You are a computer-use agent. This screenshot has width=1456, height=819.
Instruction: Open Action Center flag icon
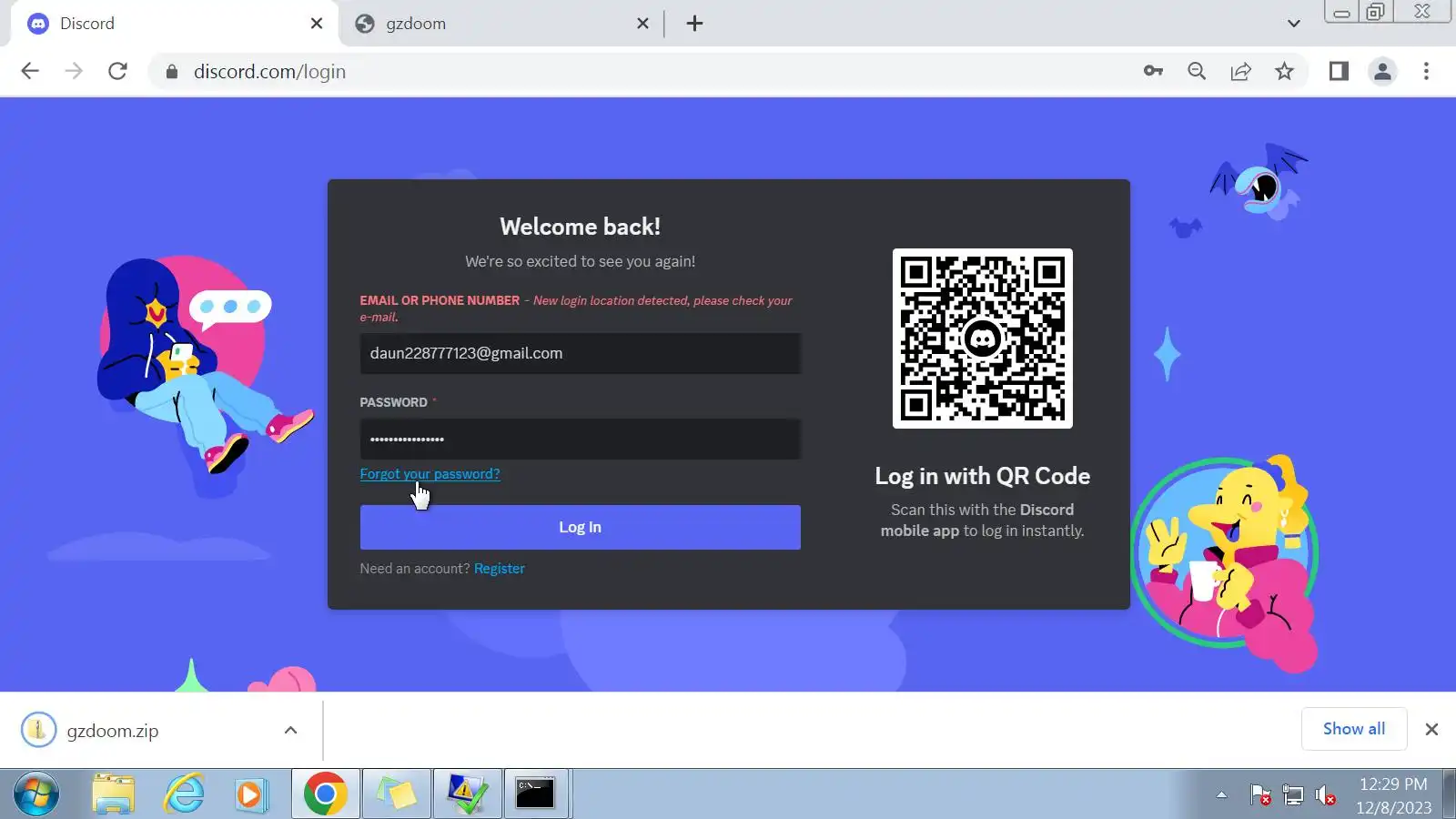tap(1260, 795)
